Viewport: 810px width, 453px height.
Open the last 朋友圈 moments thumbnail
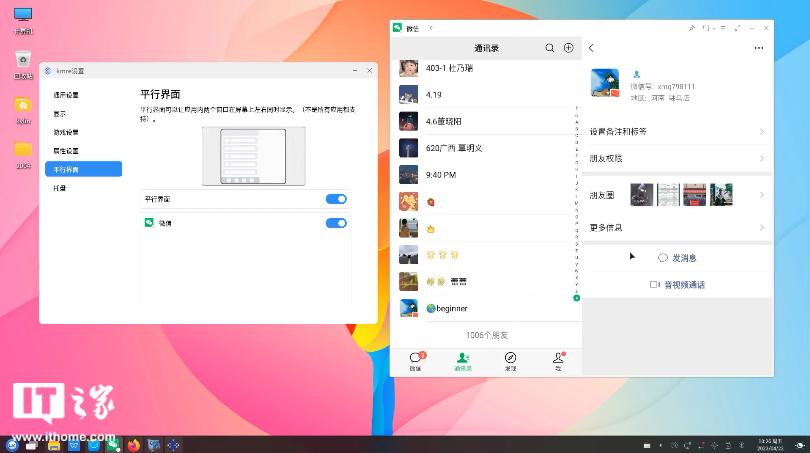click(721, 195)
